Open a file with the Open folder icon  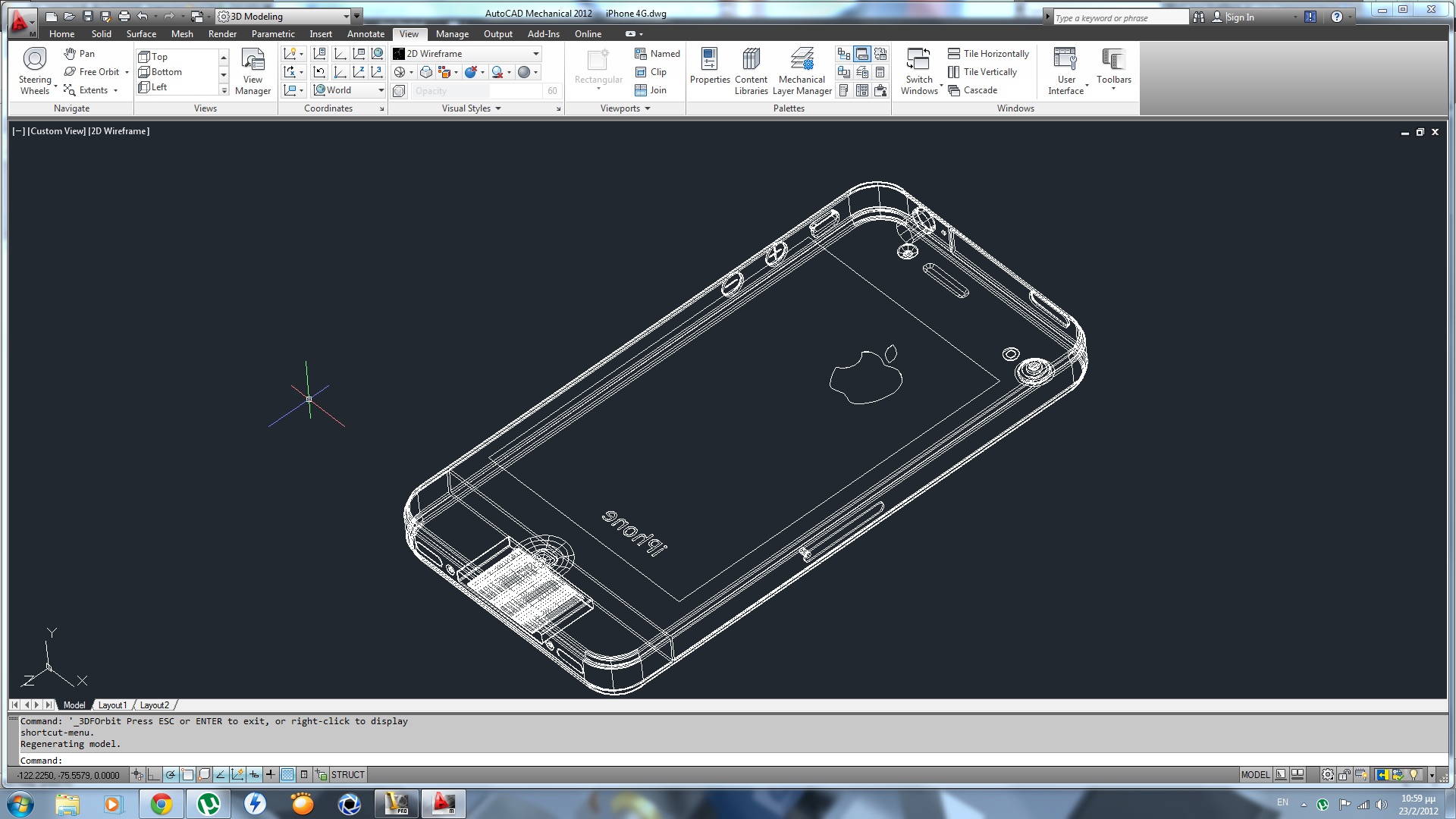pos(69,16)
